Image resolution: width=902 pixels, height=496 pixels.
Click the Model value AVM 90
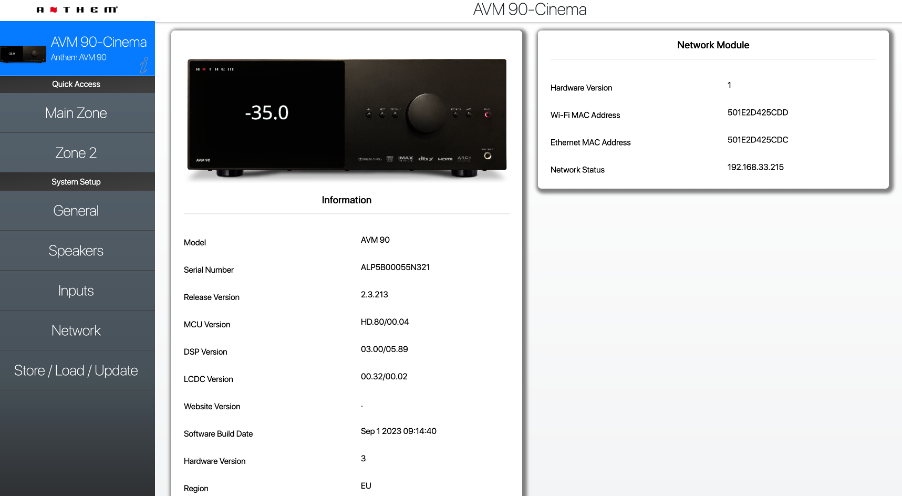(375, 240)
